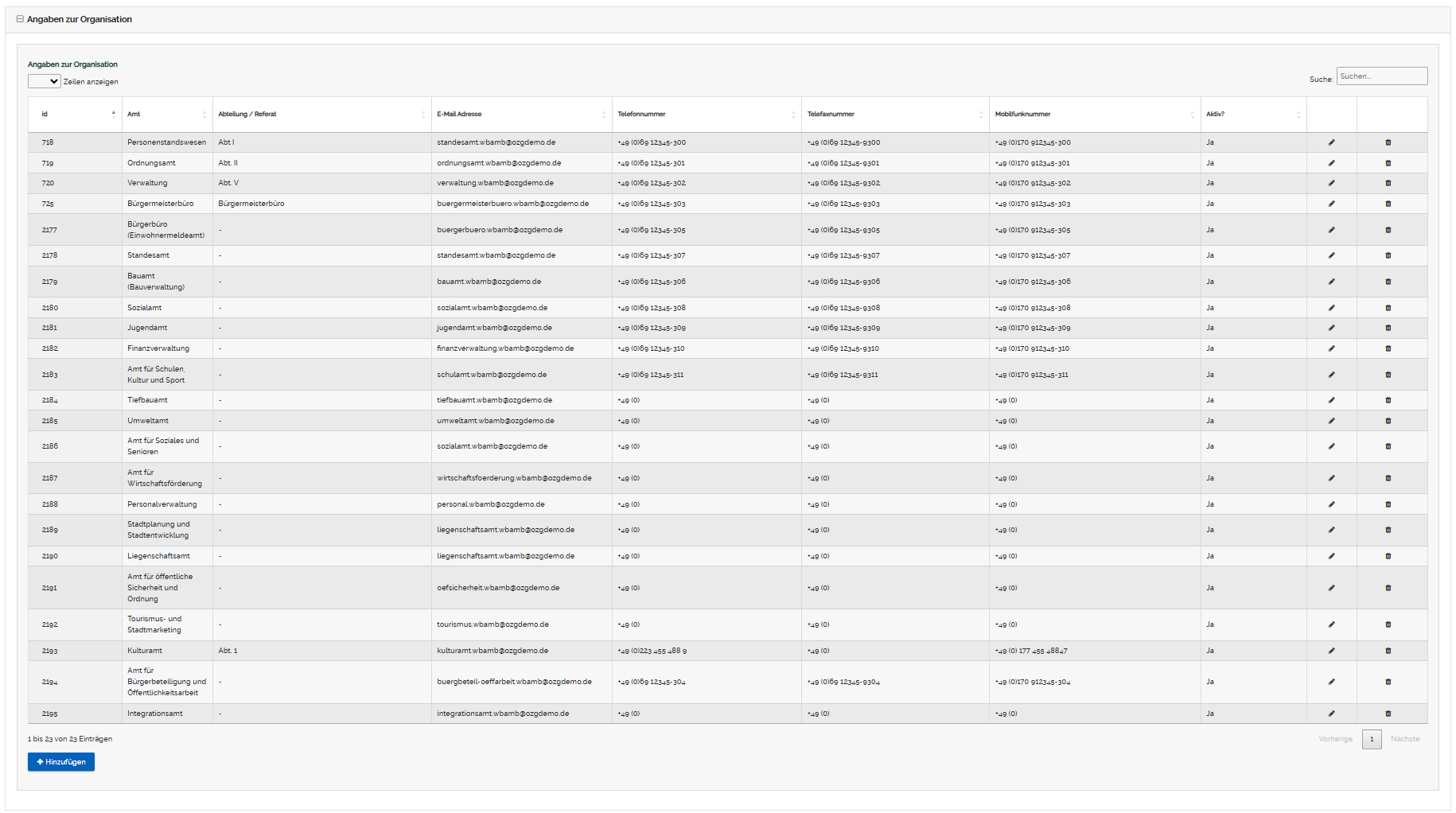The width and height of the screenshot is (1456, 813).
Task: Delete the Ordnungsamt entry via trash icon
Action: [x=1388, y=163]
